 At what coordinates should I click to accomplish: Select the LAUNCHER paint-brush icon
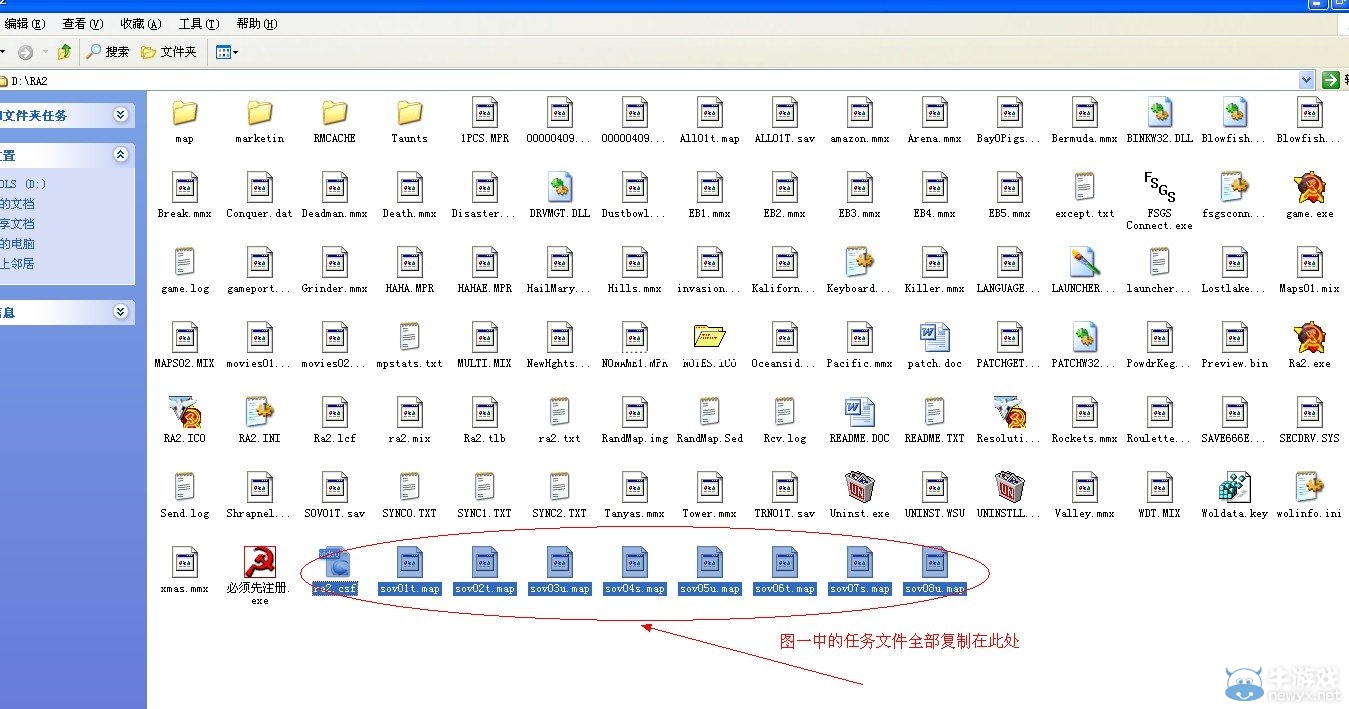[x=1085, y=262]
